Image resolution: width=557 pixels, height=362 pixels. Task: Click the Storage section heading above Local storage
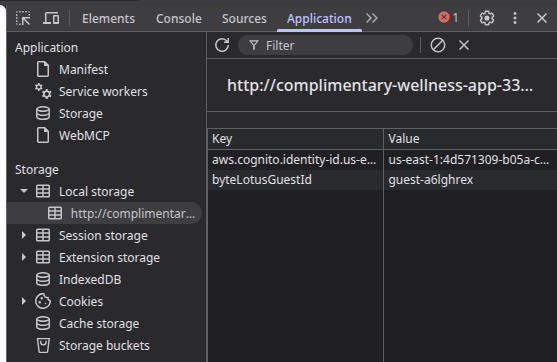point(37,170)
